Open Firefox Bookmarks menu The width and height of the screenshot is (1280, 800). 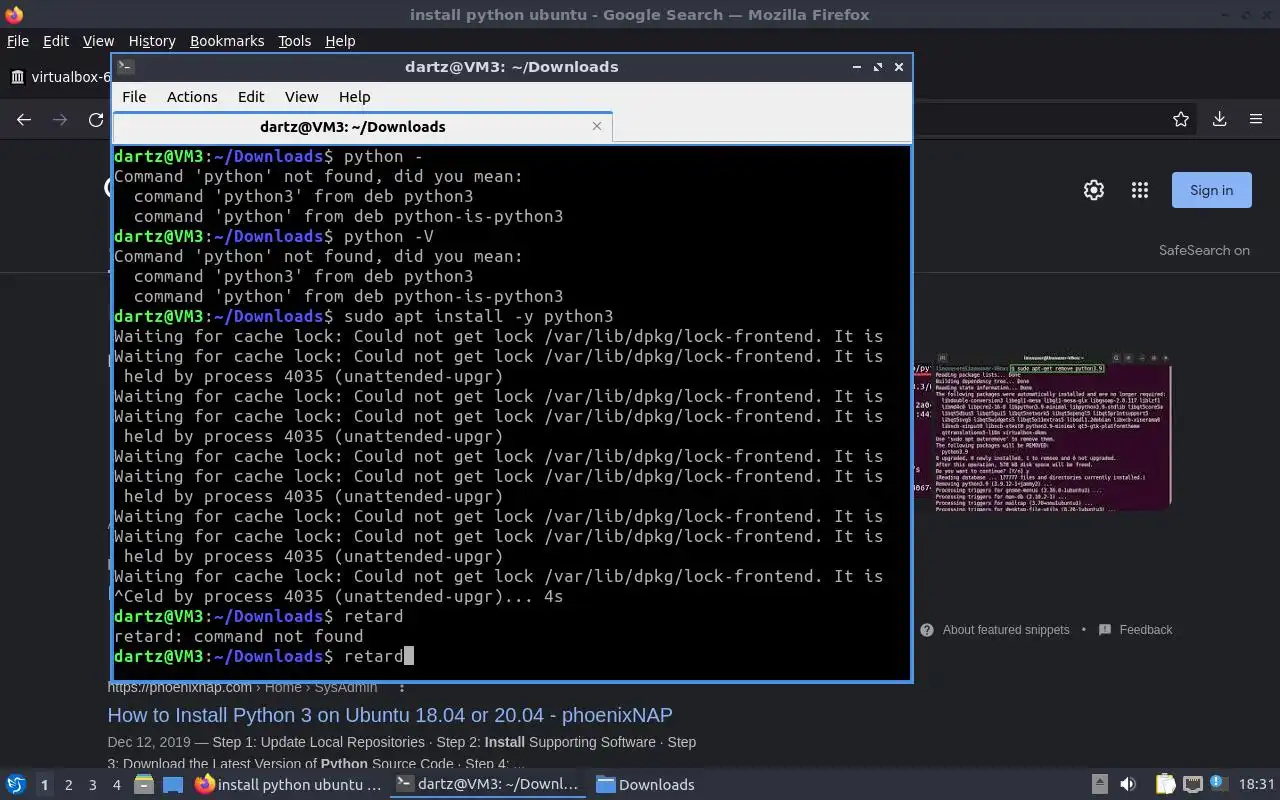tap(227, 41)
